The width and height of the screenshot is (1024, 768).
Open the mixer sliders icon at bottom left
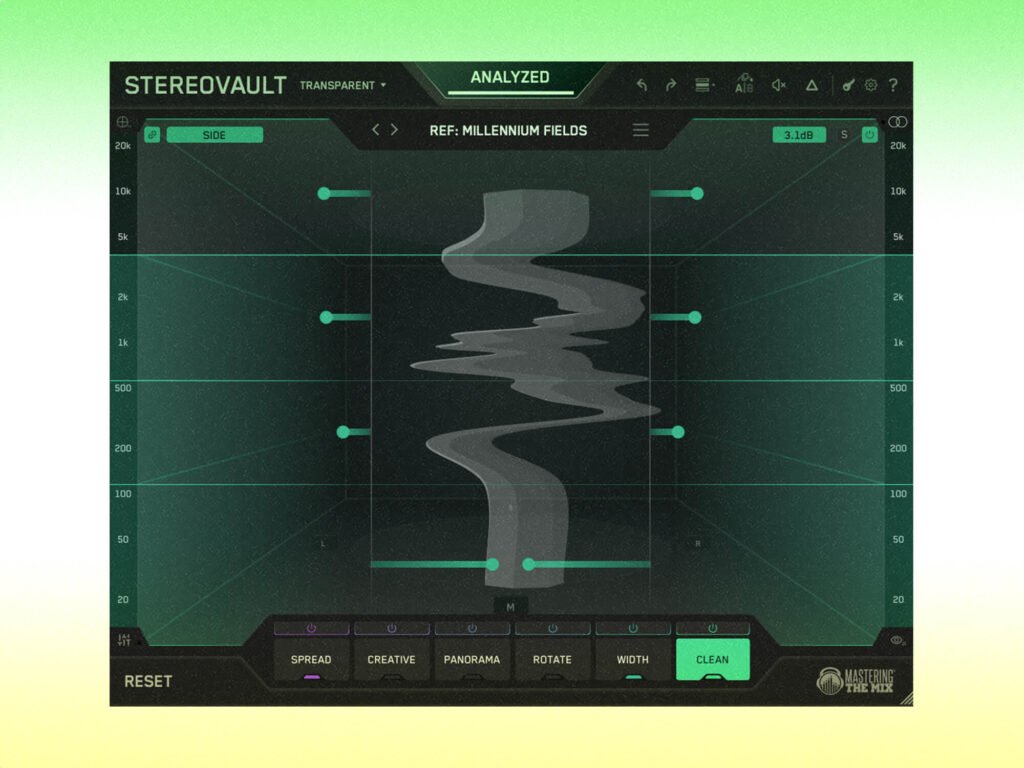(x=123, y=640)
